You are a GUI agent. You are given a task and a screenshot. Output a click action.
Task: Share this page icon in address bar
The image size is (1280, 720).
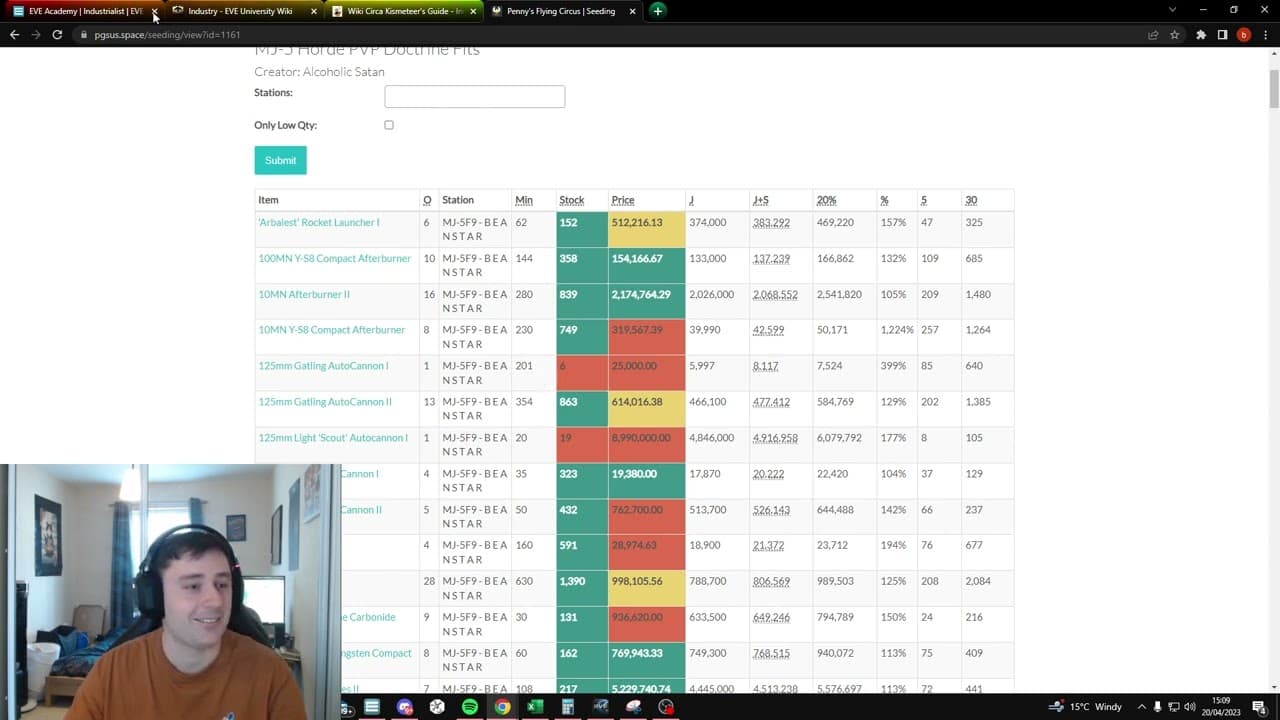(x=1153, y=35)
